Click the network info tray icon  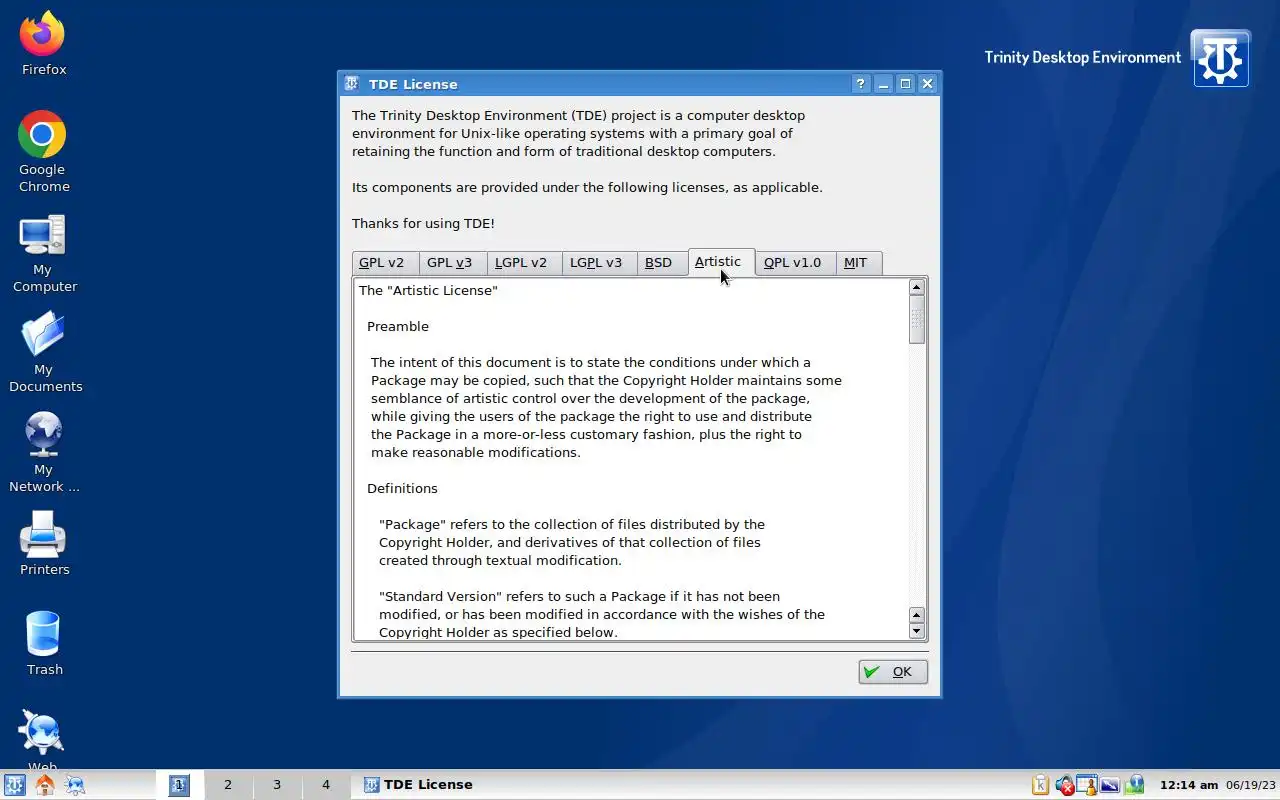pos(1134,785)
